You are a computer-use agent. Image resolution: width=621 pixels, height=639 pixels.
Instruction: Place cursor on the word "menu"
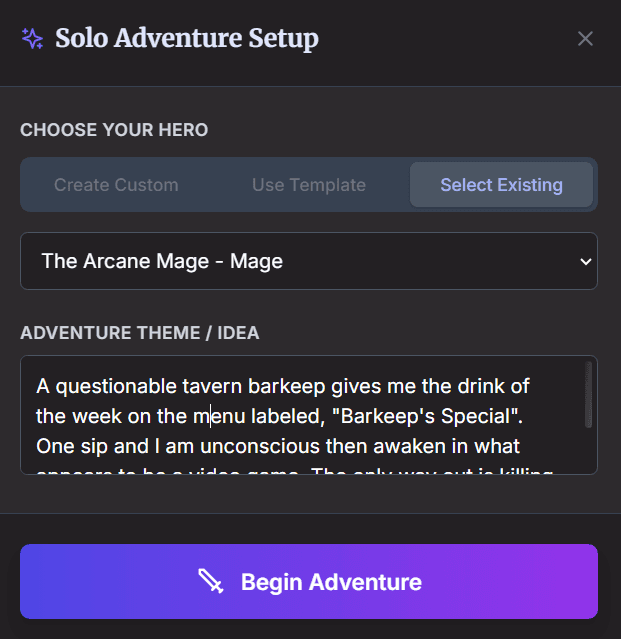(x=217, y=416)
